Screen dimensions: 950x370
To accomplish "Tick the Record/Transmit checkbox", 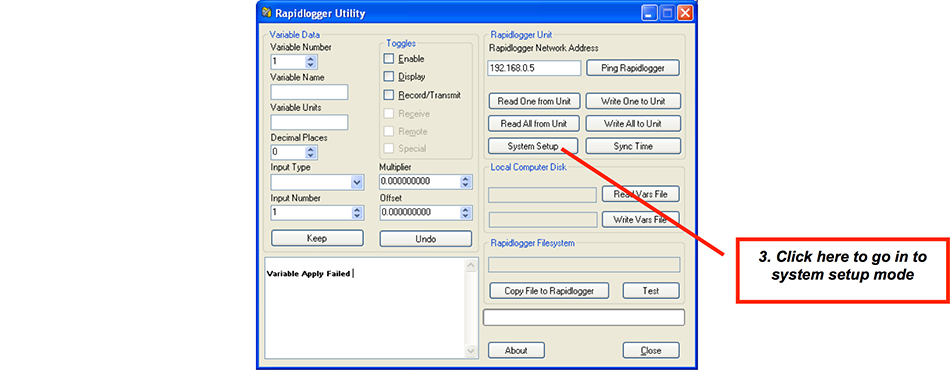I will point(389,95).
